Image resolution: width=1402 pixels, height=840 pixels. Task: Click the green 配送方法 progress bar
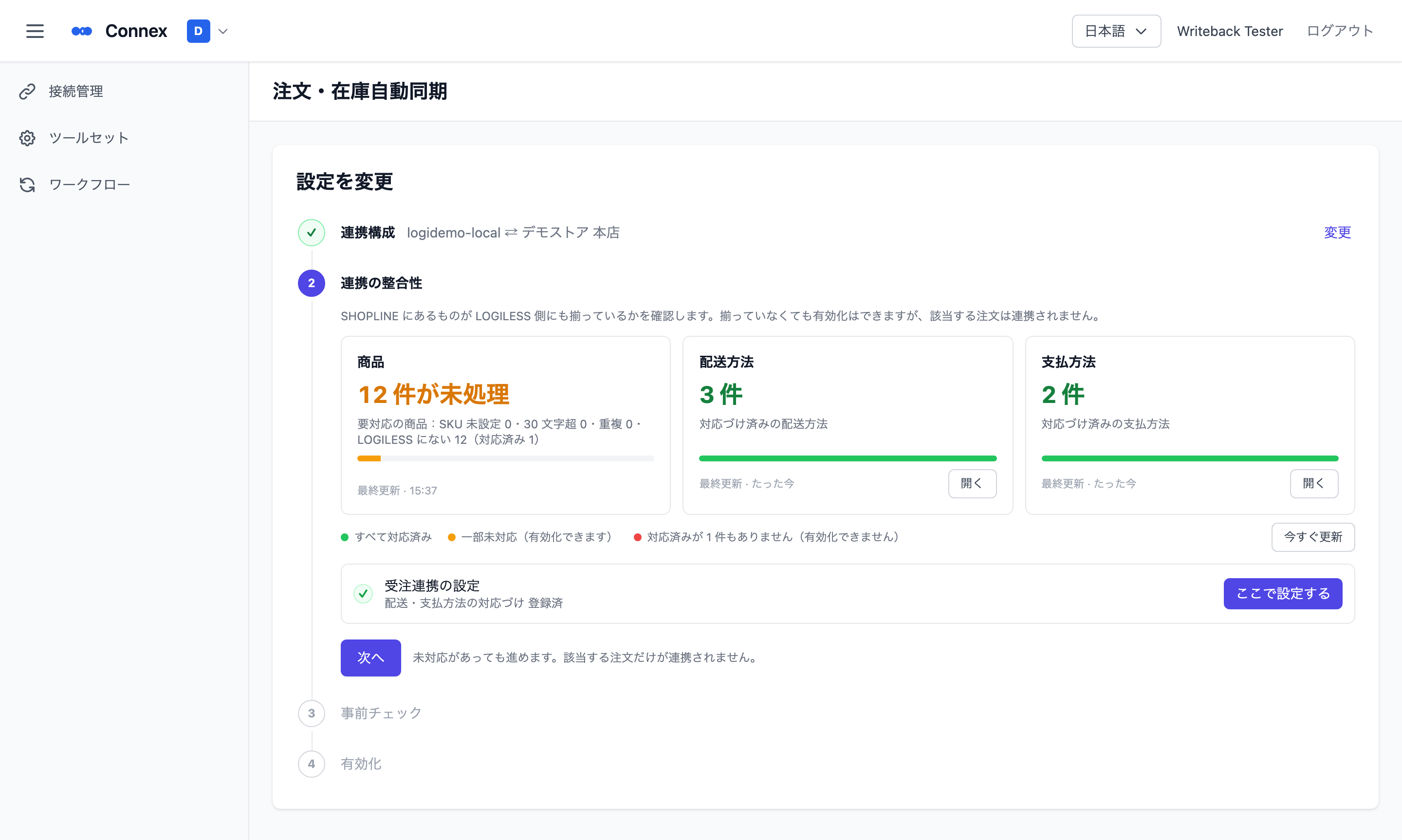(x=848, y=458)
